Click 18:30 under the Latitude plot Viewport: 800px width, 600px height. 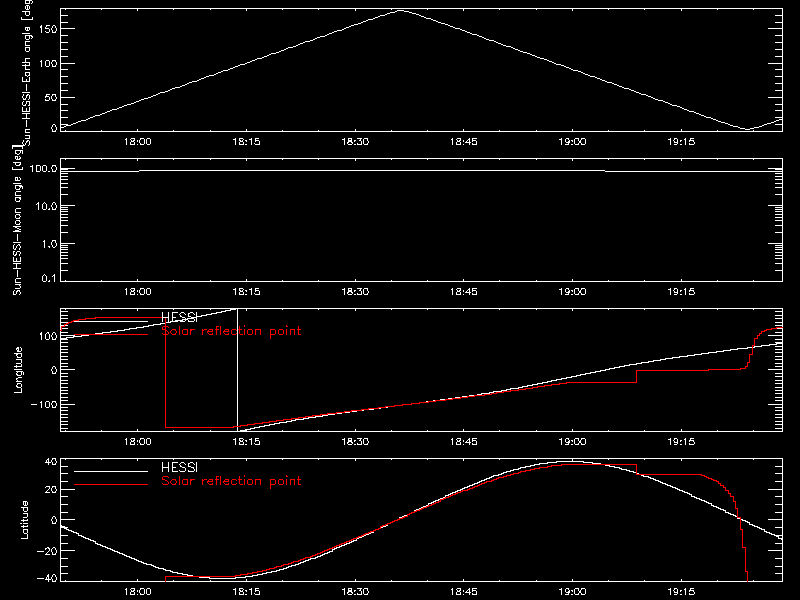(x=355, y=592)
